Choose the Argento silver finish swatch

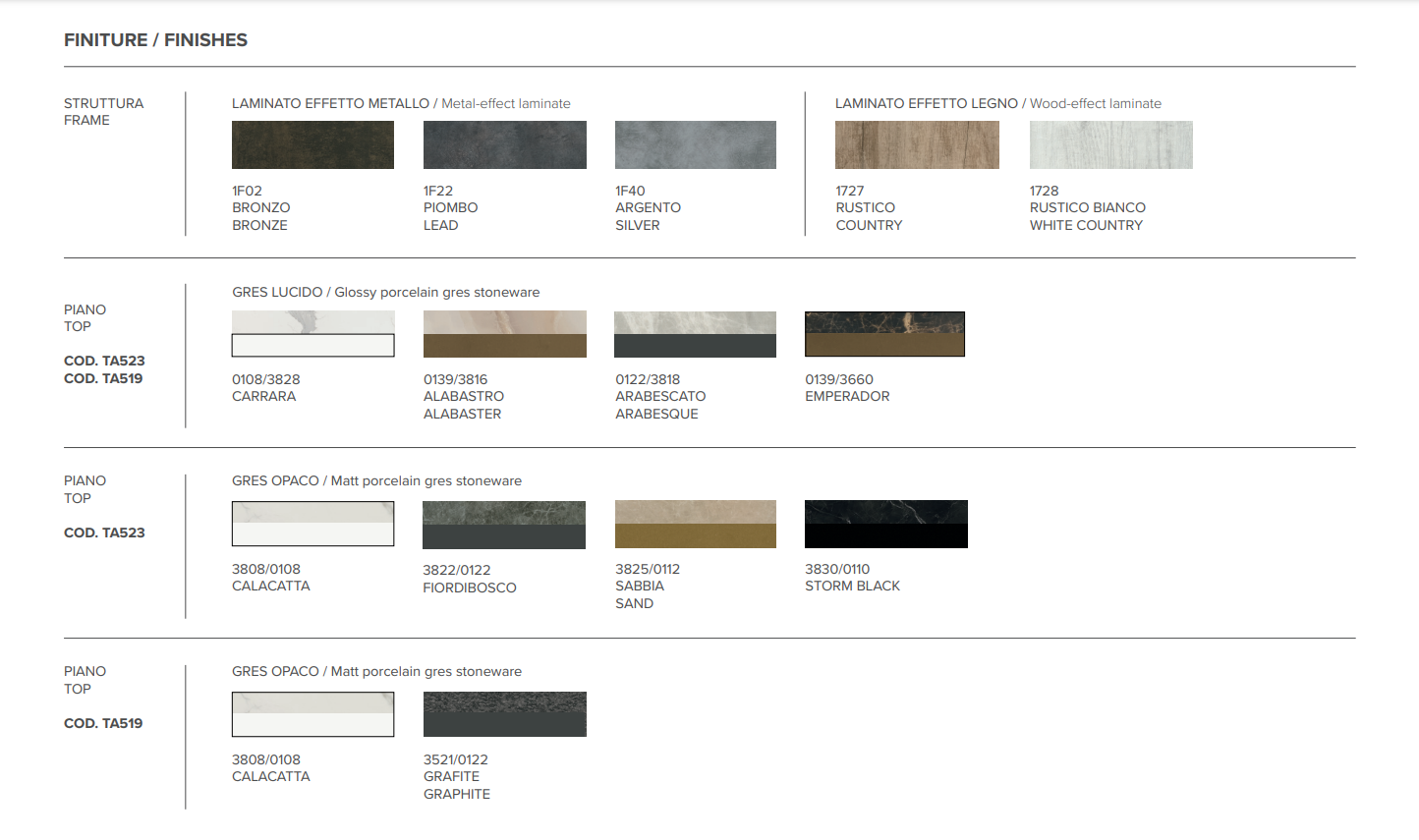point(695,145)
